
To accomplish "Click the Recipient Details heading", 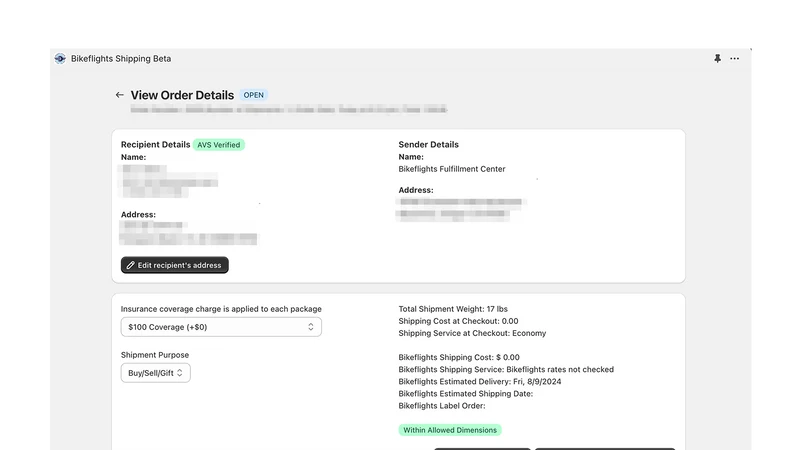I will click(156, 144).
